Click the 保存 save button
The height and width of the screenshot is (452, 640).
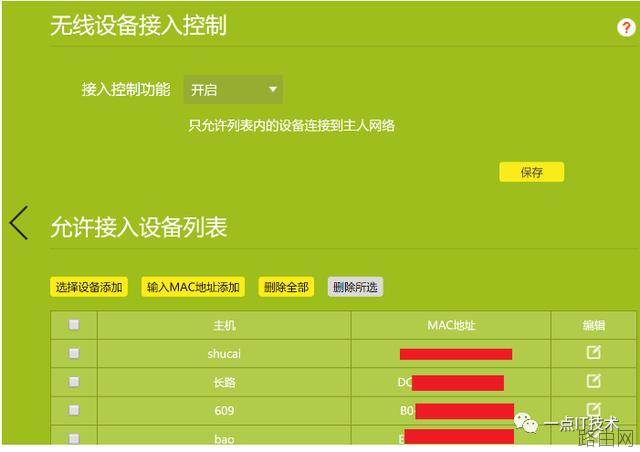pyautogui.click(x=531, y=172)
